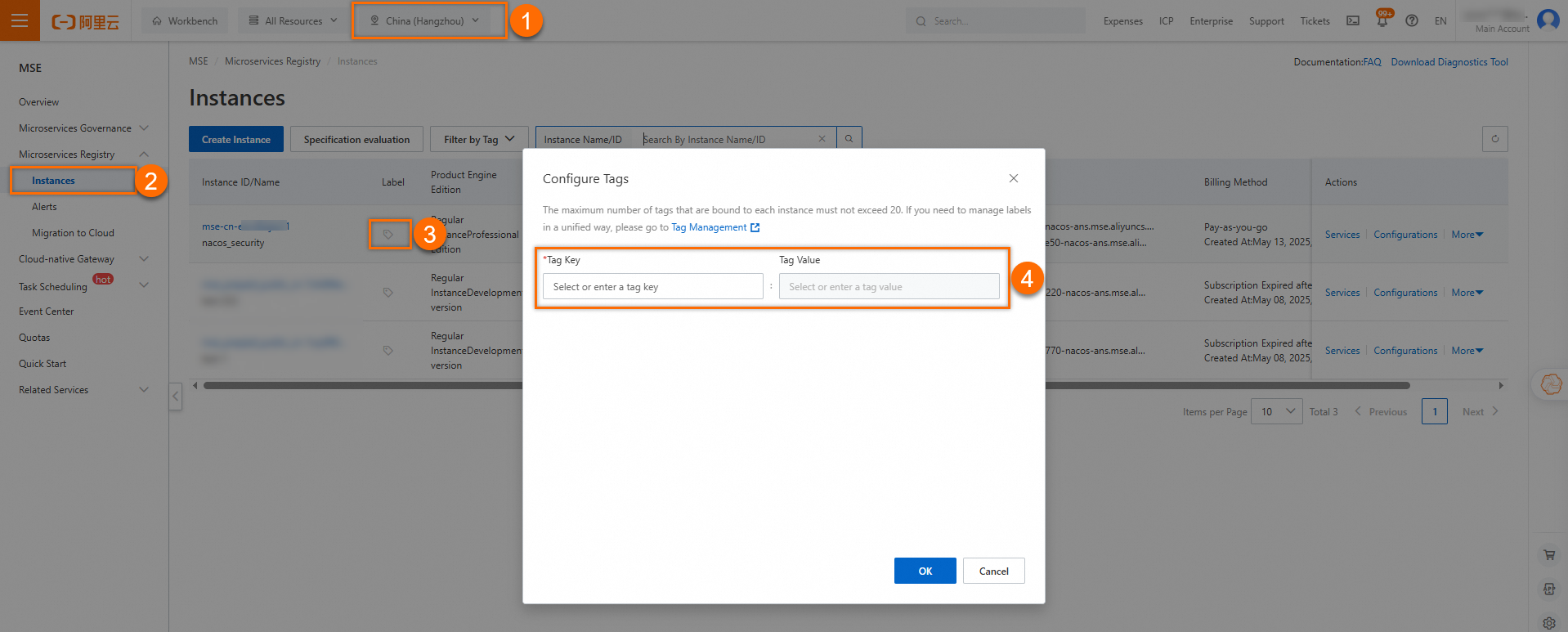Click the Create Instance button
This screenshot has height=632, width=1568.
236,139
